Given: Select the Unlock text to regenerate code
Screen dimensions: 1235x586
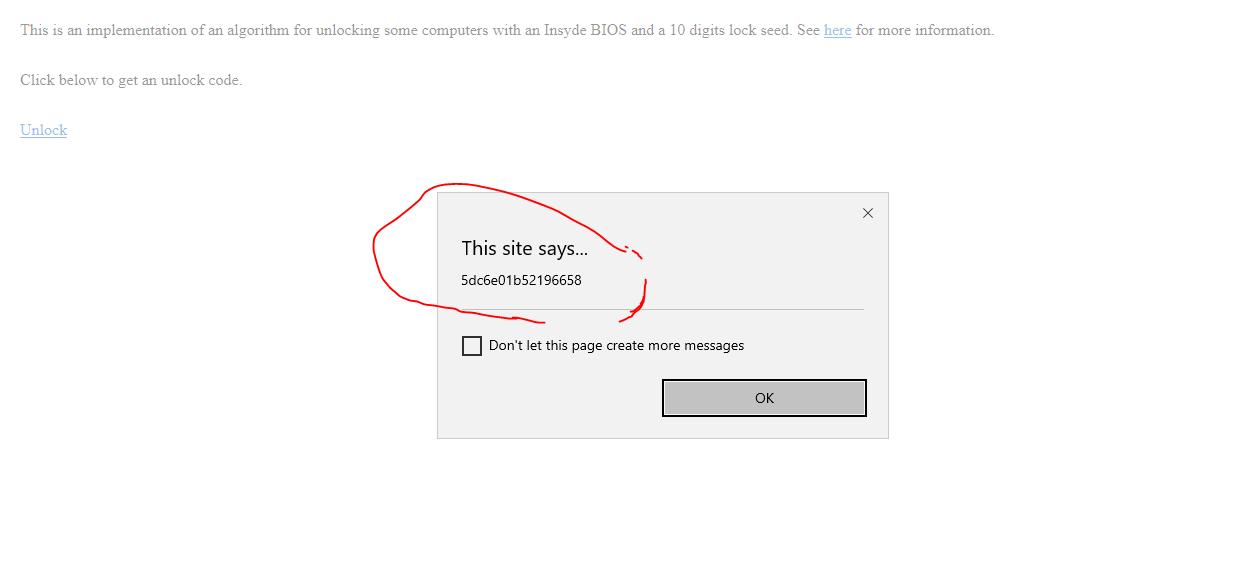Looking at the screenshot, I should tap(43, 130).
